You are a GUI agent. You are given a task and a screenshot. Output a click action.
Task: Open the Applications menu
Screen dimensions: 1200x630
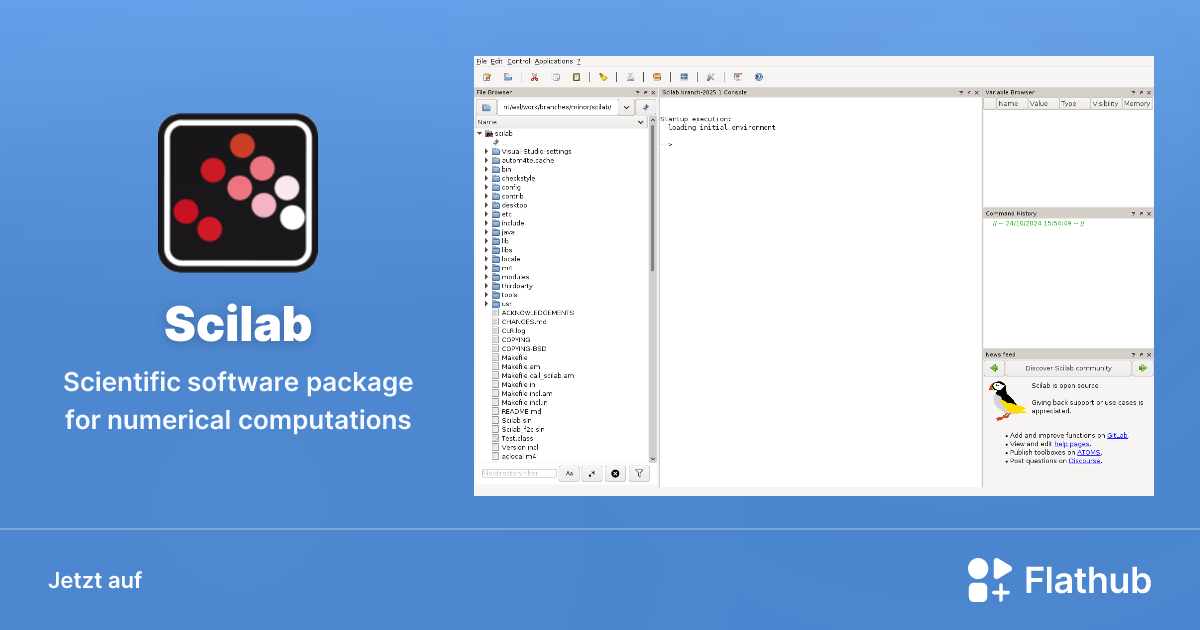(x=553, y=60)
